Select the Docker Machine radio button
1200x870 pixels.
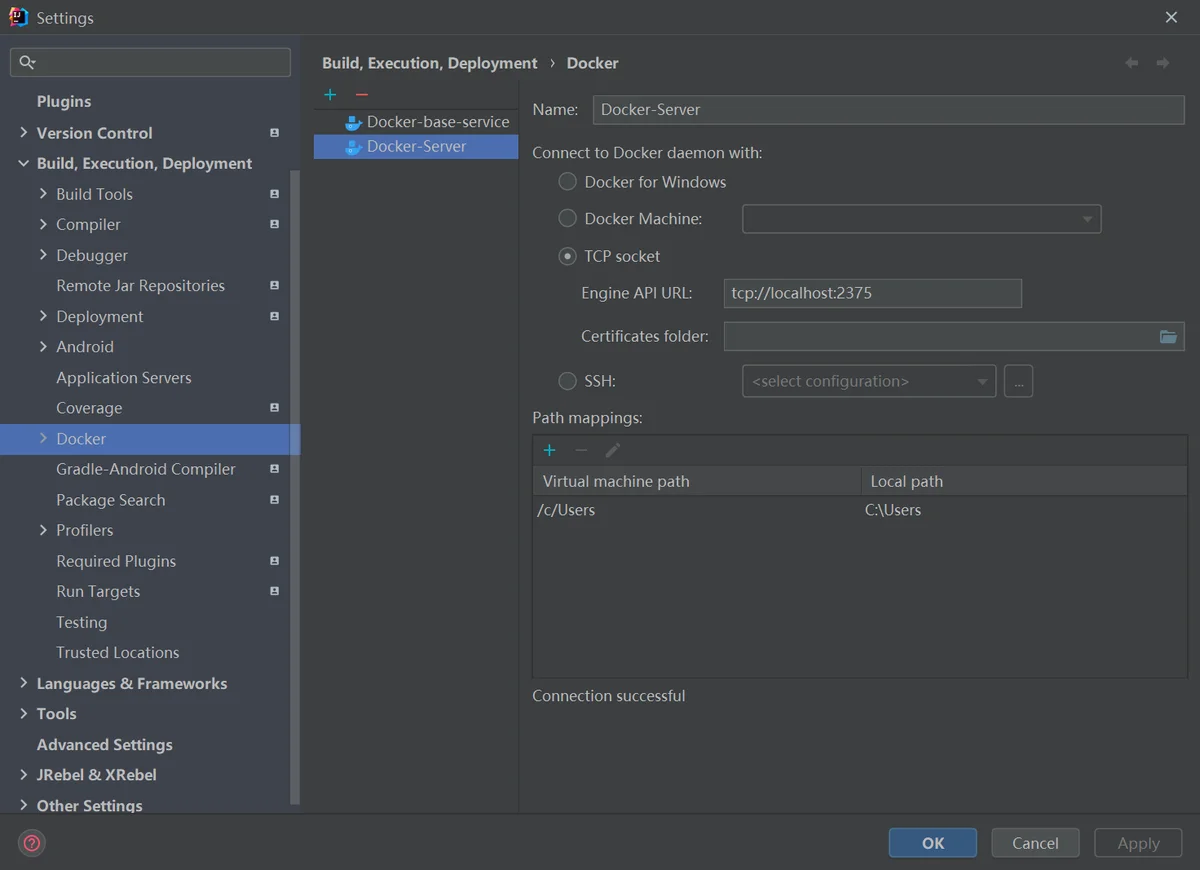click(567, 218)
